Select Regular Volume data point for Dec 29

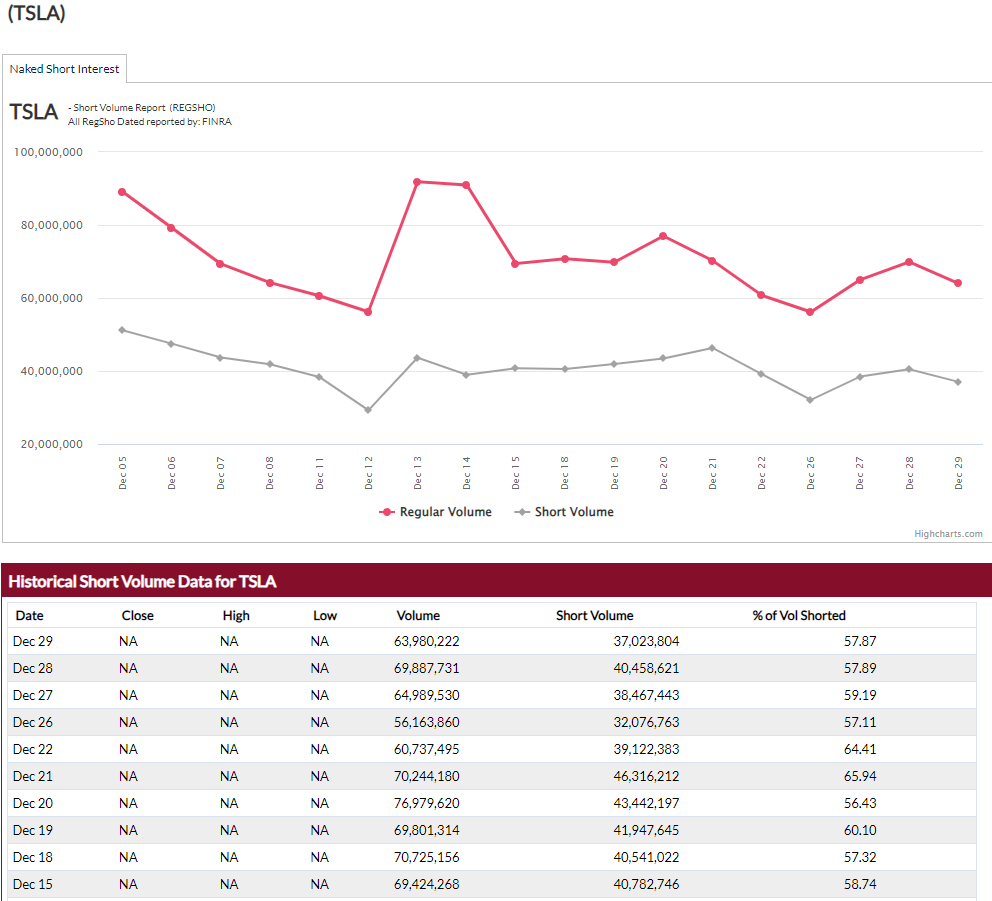(x=958, y=283)
